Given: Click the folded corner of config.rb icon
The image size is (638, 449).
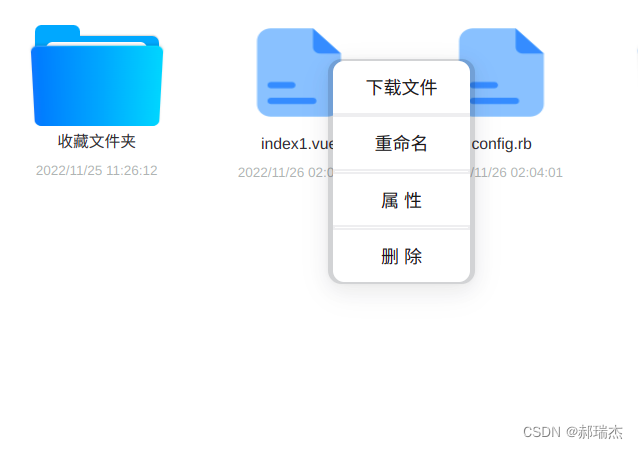Looking at the screenshot, I should [529, 41].
